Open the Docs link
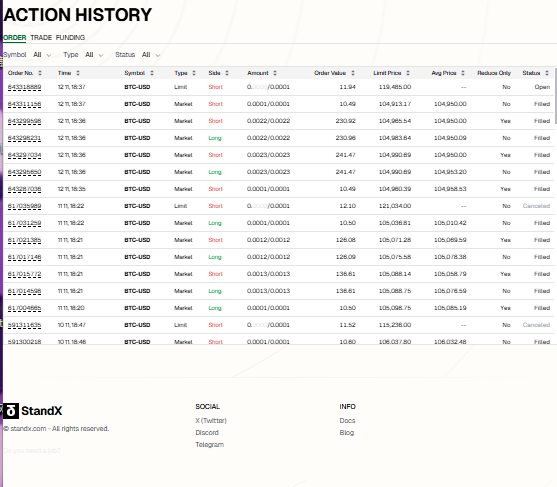This screenshot has width=557, height=487. click(347, 421)
